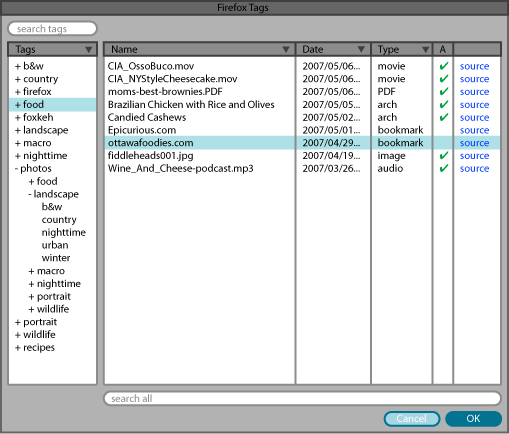
Task: Open source link for ottawafoodies.com
Action: [474, 143]
